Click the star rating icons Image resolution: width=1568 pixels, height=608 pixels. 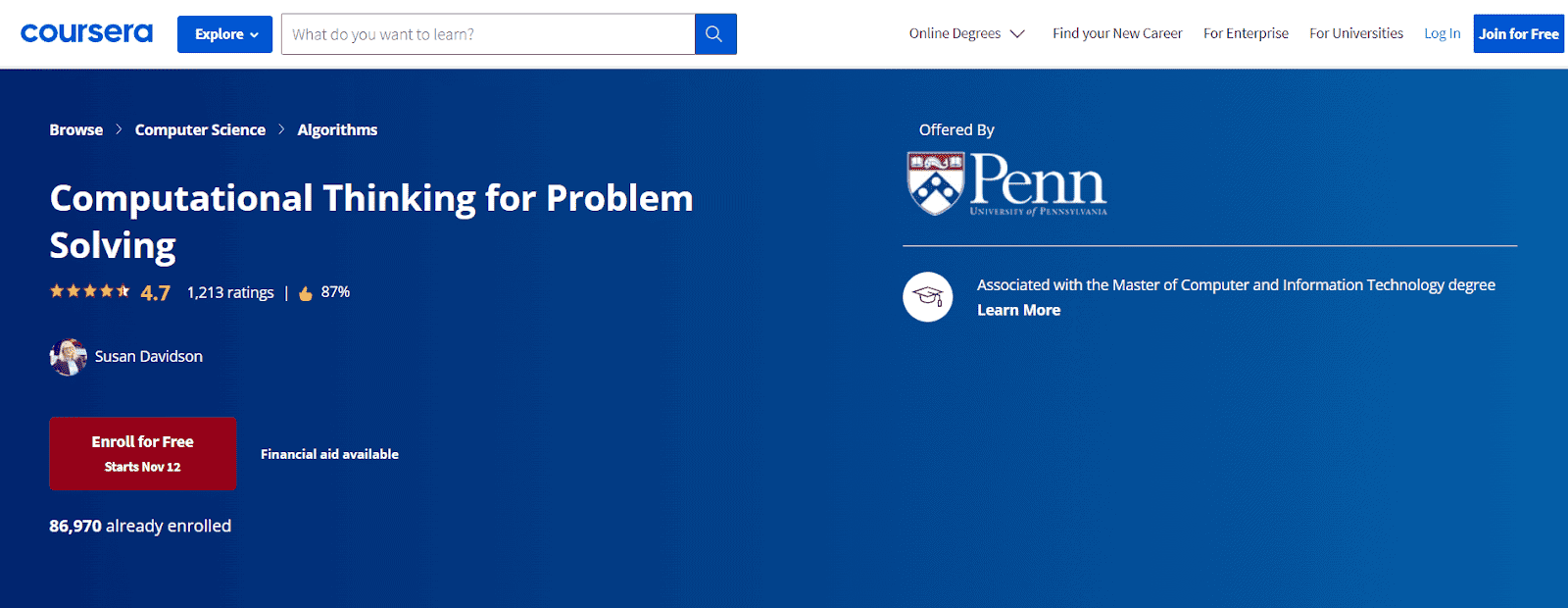pos(89,291)
